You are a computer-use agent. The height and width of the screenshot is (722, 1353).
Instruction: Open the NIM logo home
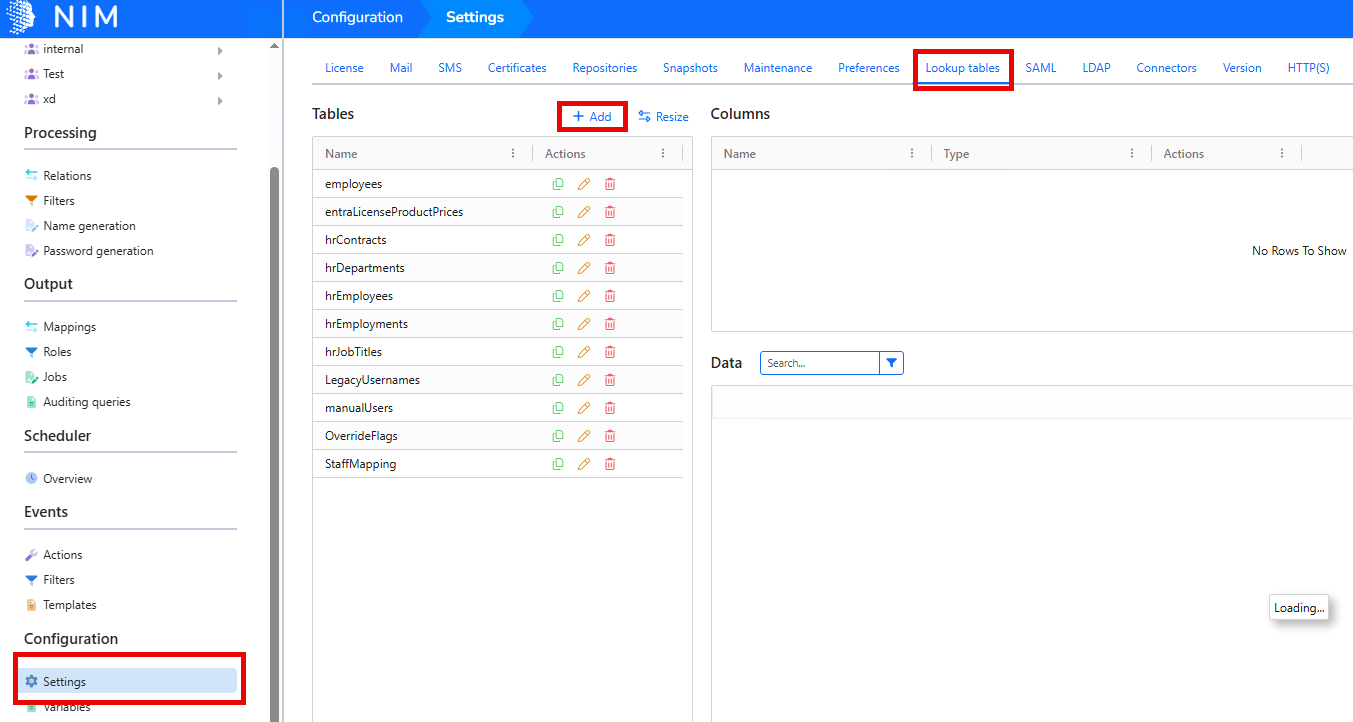(62, 17)
